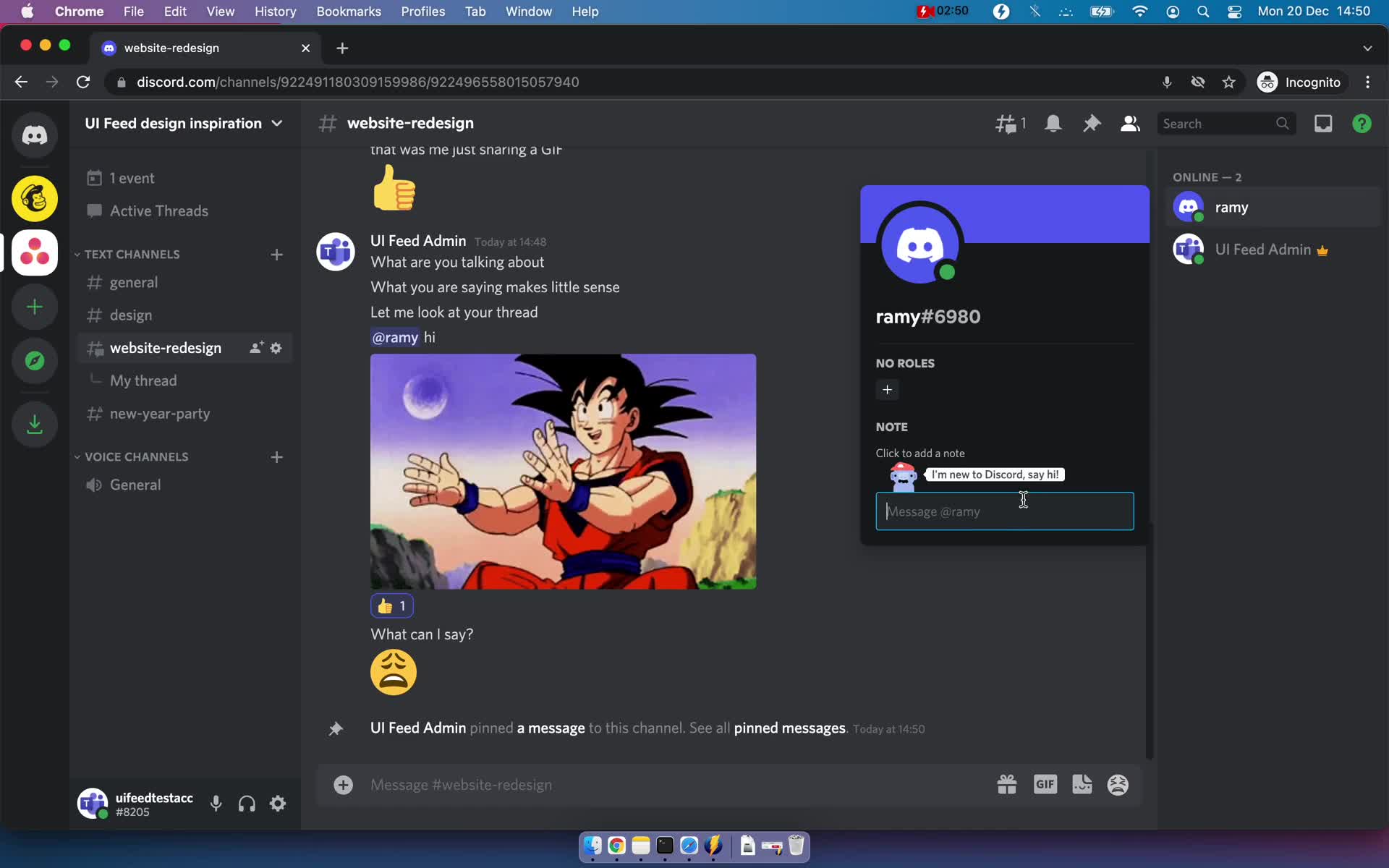
Task: Open the Goku GIF image
Action: pos(563,472)
